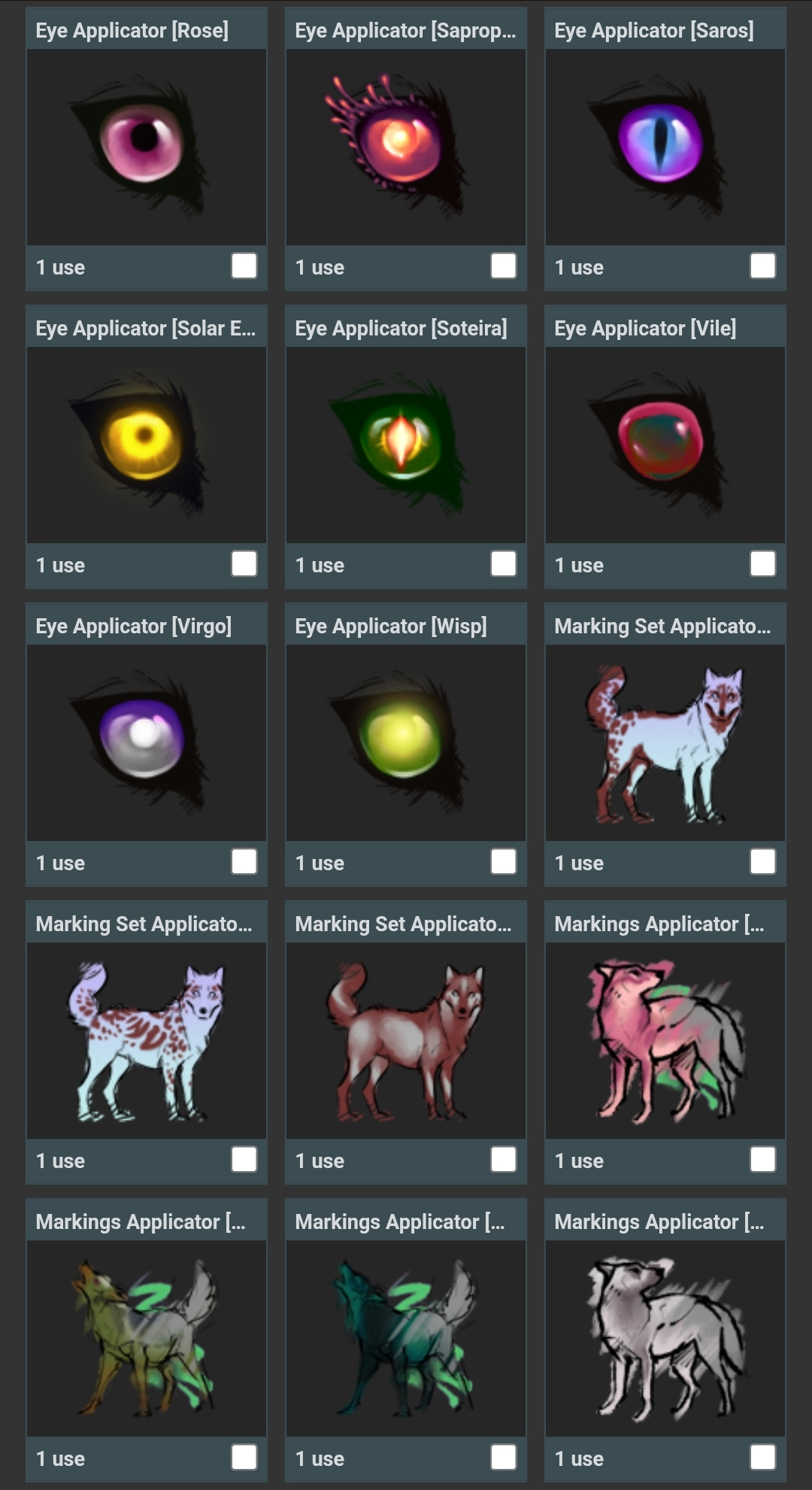Click the Eye Applicator [Virgo] title link

click(x=134, y=626)
